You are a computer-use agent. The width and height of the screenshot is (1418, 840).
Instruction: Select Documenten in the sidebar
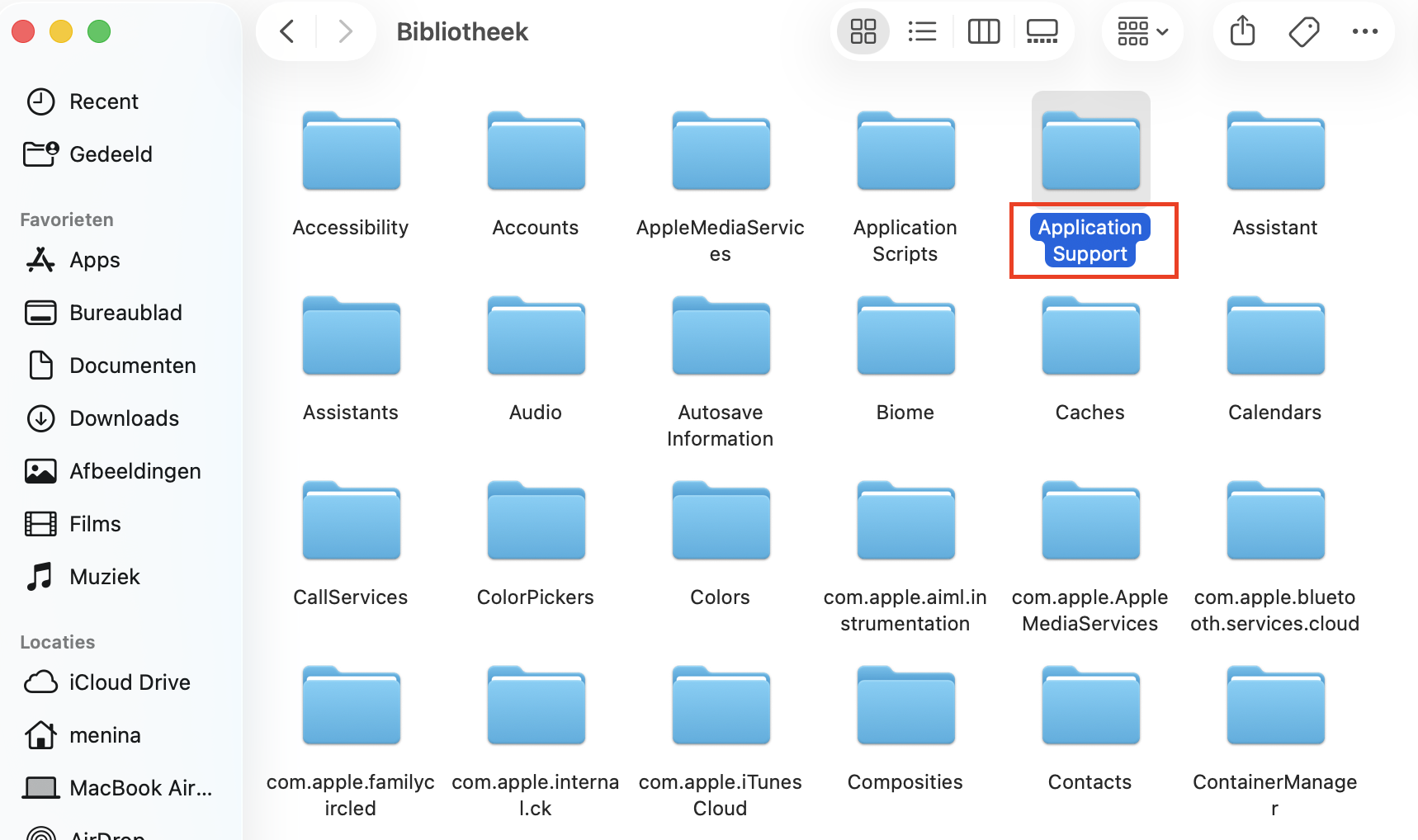click(x=133, y=365)
